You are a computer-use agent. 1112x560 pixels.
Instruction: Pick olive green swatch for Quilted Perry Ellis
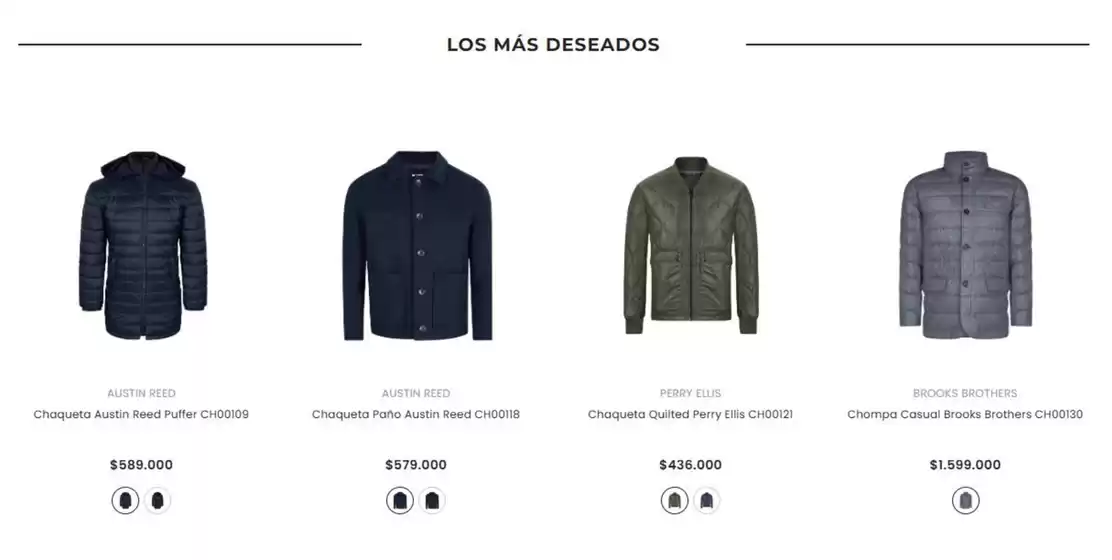674,500
